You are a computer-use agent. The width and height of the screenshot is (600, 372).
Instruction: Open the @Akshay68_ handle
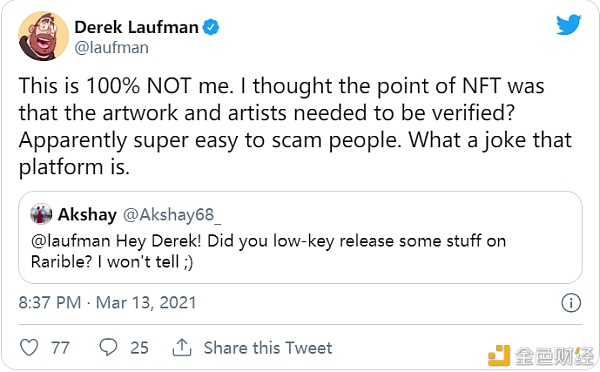(x=172, y=215)
